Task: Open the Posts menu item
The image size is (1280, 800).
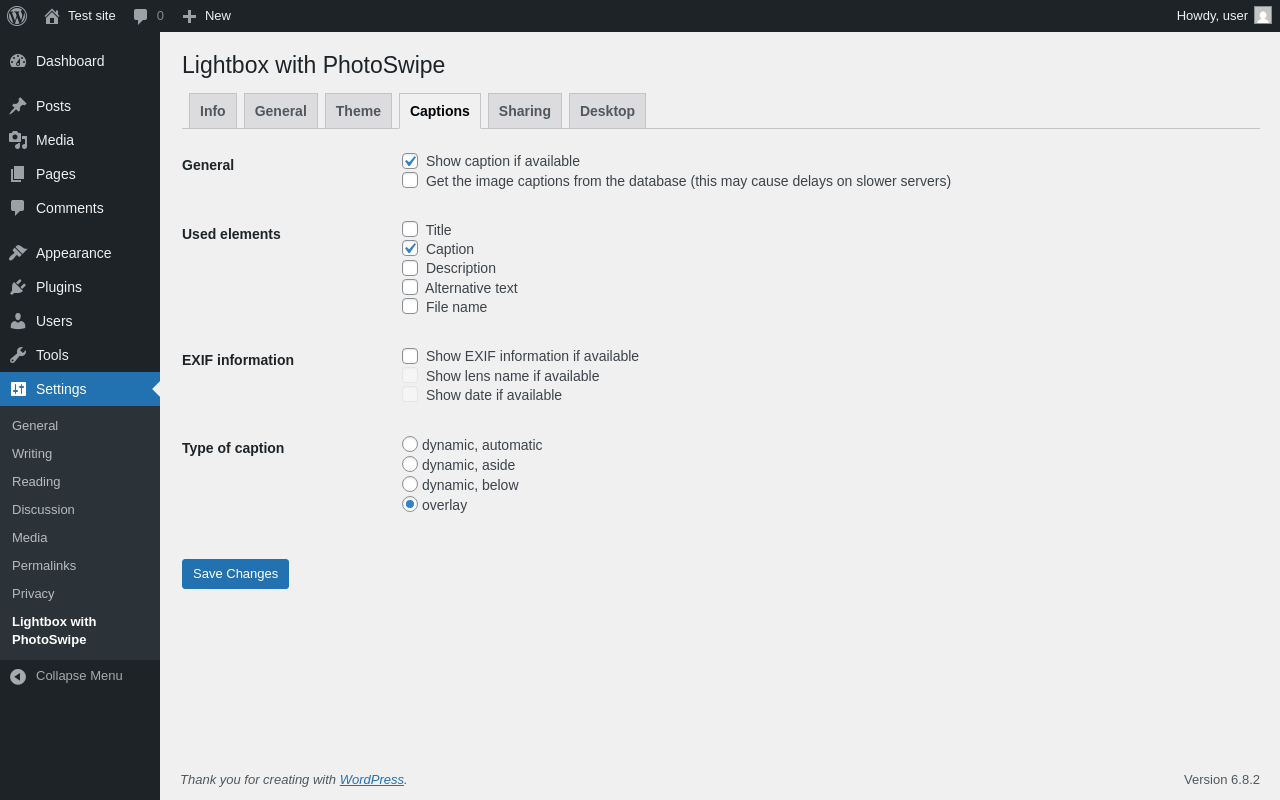Action: [x=80, y=106]
